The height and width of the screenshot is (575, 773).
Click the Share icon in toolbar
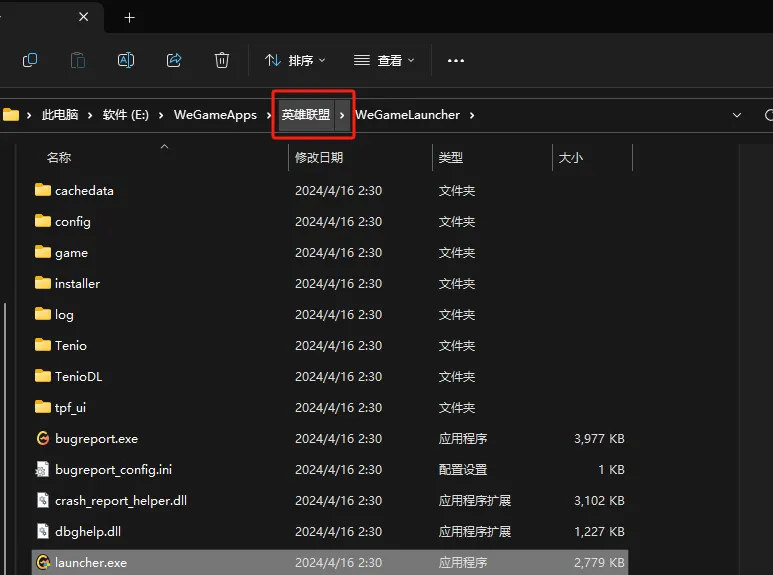[174, 60]
